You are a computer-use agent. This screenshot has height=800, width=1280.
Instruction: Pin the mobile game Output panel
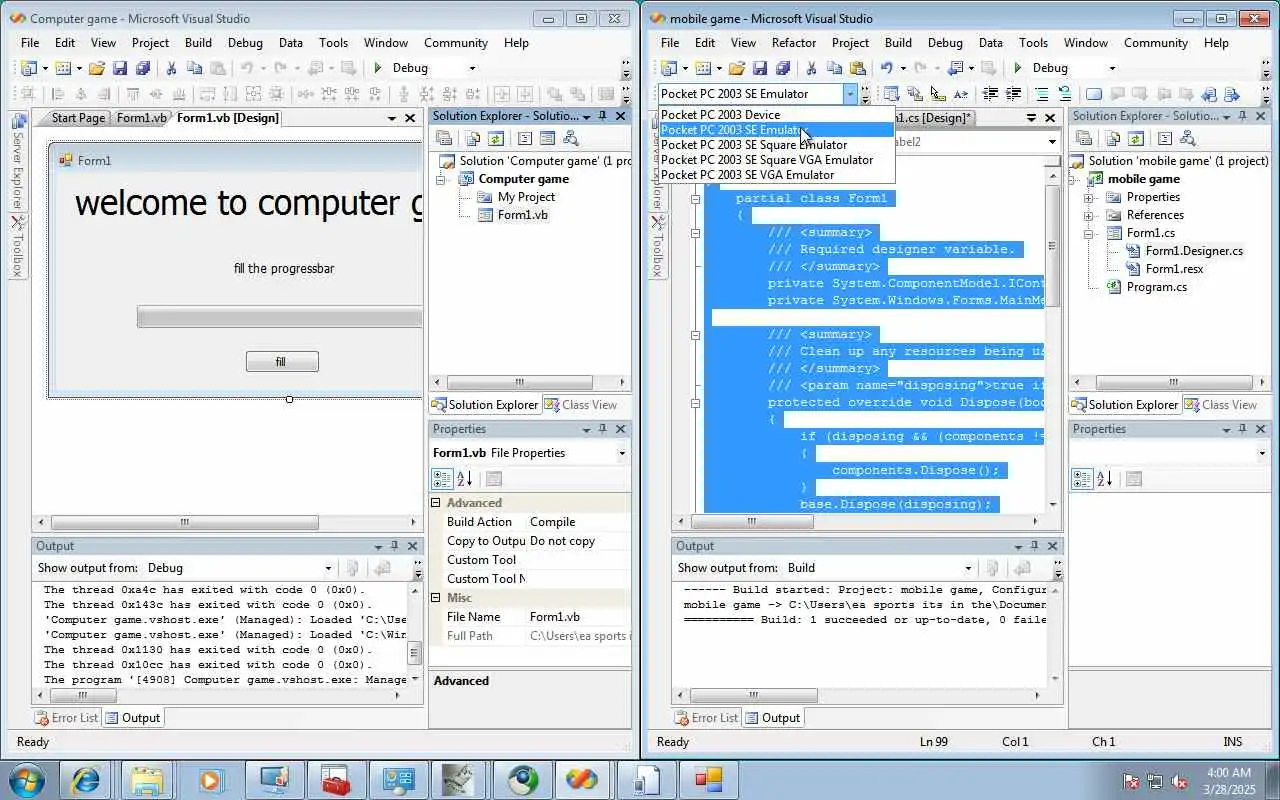1034,546
